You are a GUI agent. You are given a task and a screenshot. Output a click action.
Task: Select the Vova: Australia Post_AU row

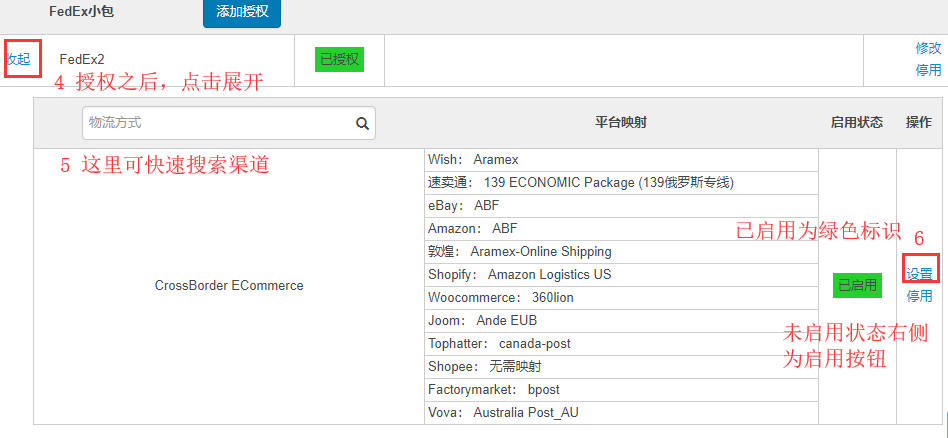coord(621,413)
